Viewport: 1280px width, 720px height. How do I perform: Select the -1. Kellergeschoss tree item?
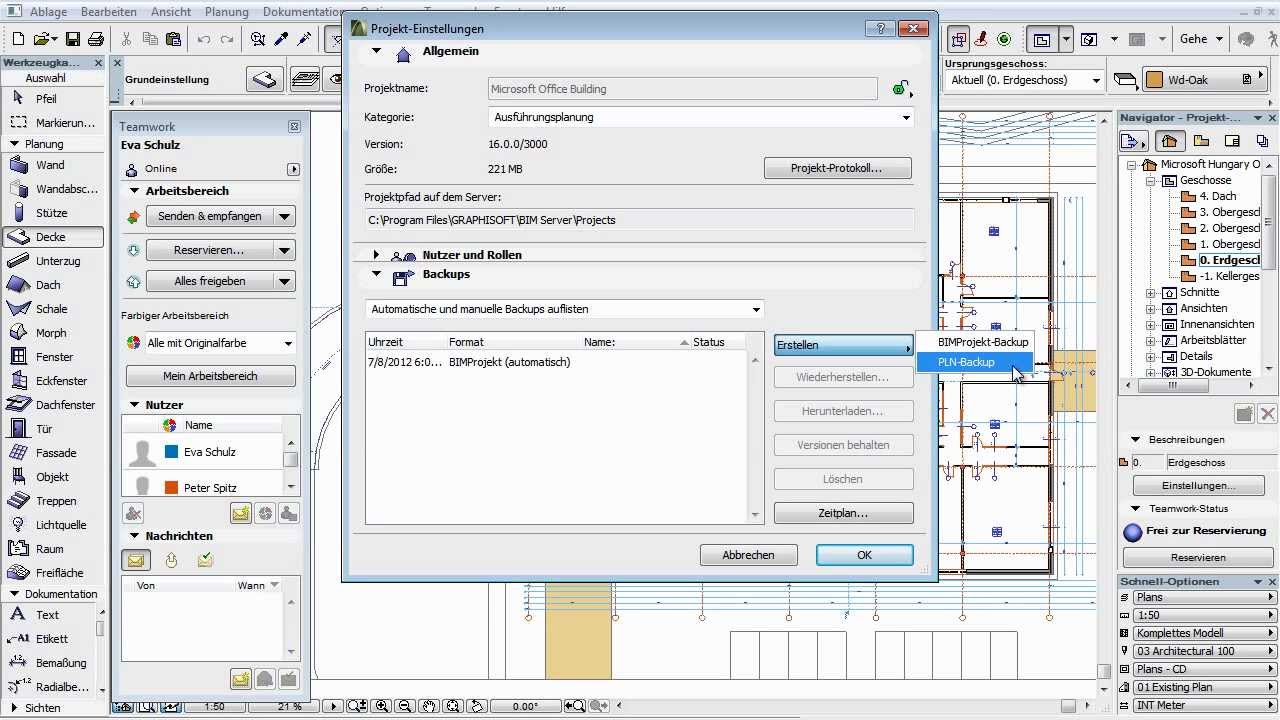pos(1220,277)
